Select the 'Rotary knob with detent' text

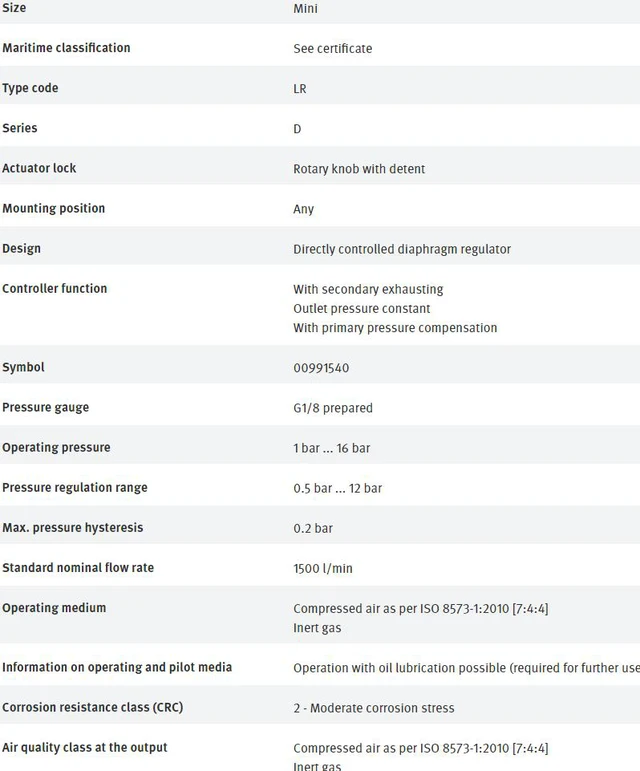[359, 169]
